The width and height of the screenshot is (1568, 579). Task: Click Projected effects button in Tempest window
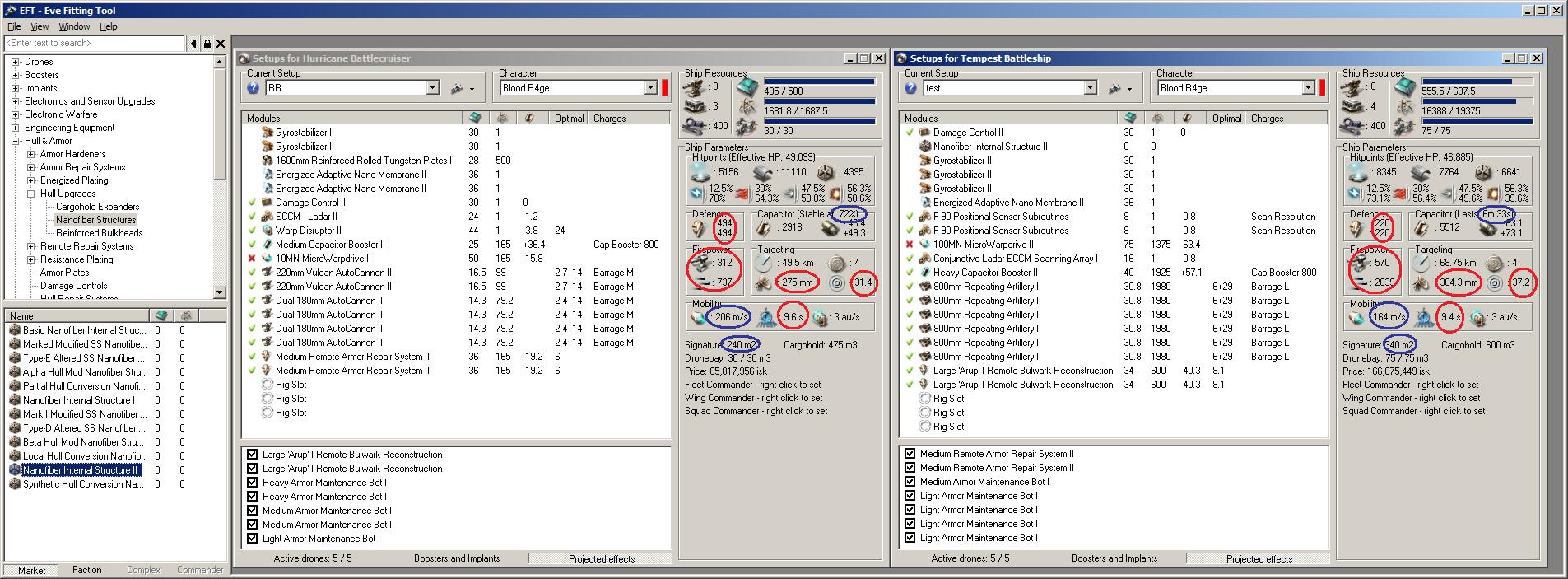click(x=1259, y=558)
